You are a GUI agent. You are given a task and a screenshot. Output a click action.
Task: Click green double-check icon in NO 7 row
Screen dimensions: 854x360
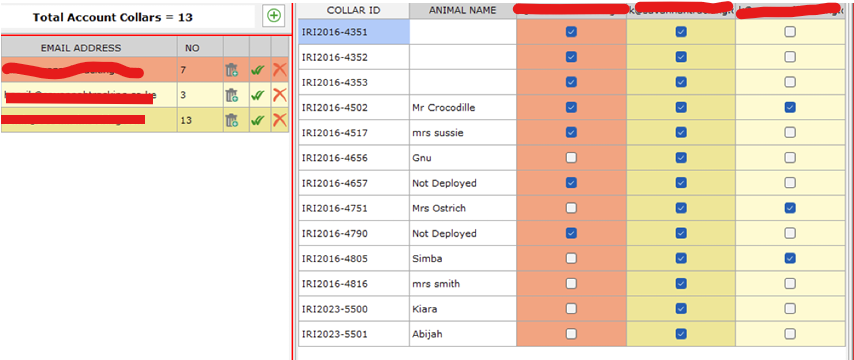coord(259,70)
